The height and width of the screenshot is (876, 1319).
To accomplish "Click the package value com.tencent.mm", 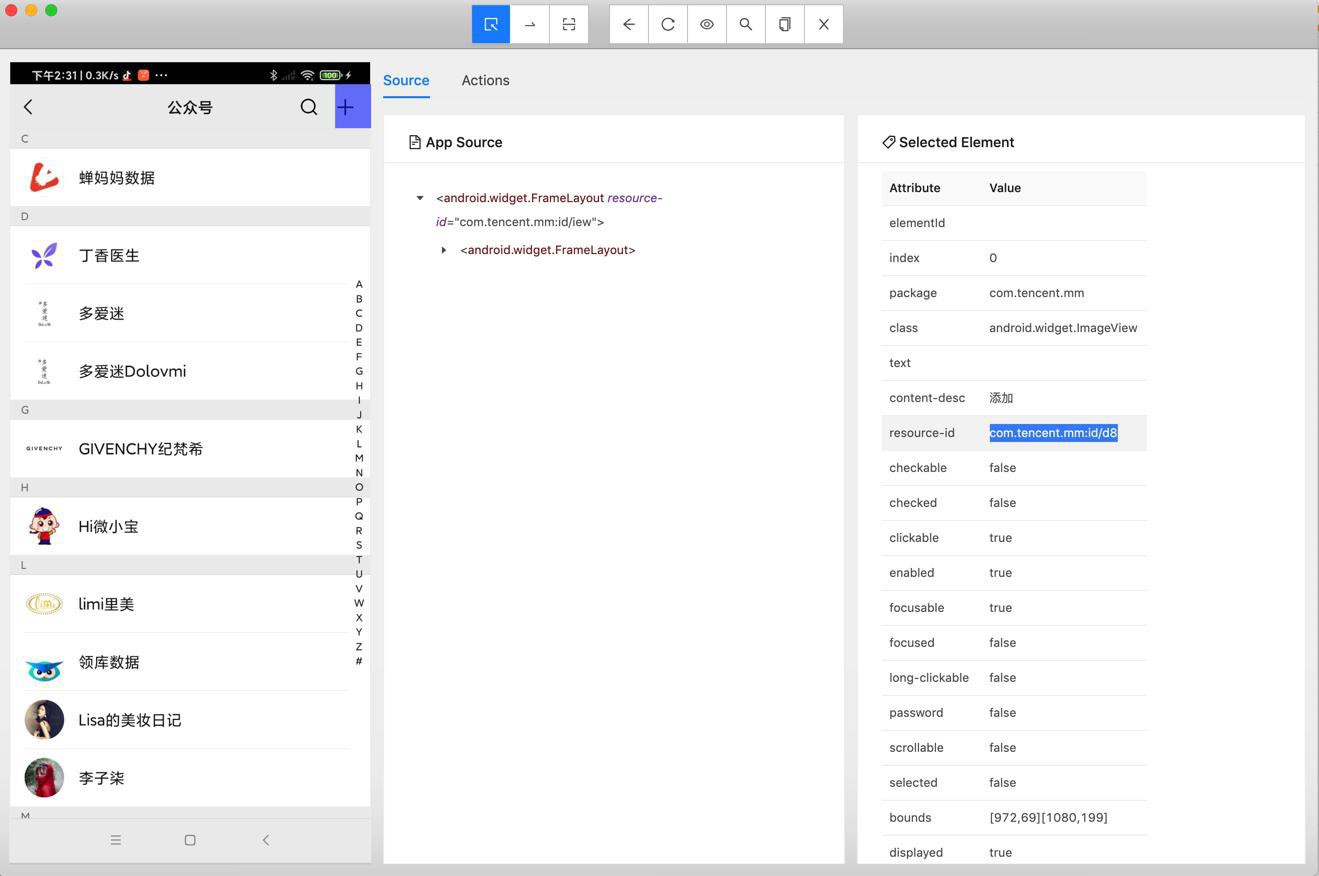I will (x=1036, y=293).
